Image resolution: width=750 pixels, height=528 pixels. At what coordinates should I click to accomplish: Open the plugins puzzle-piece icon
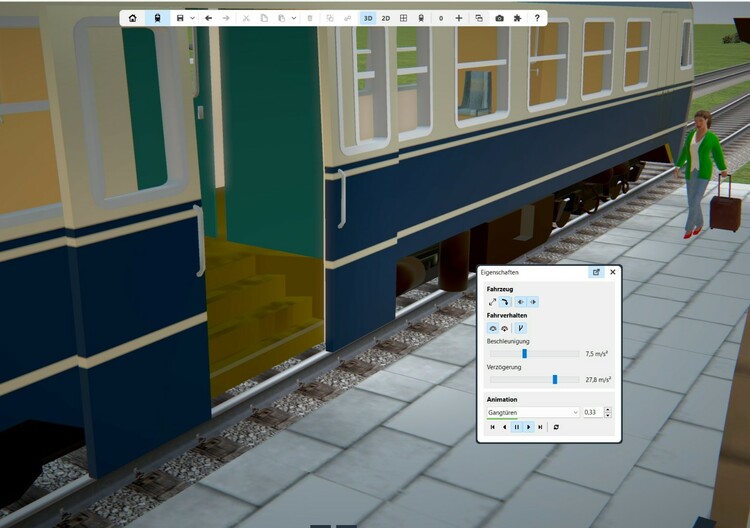pos(516,18)
